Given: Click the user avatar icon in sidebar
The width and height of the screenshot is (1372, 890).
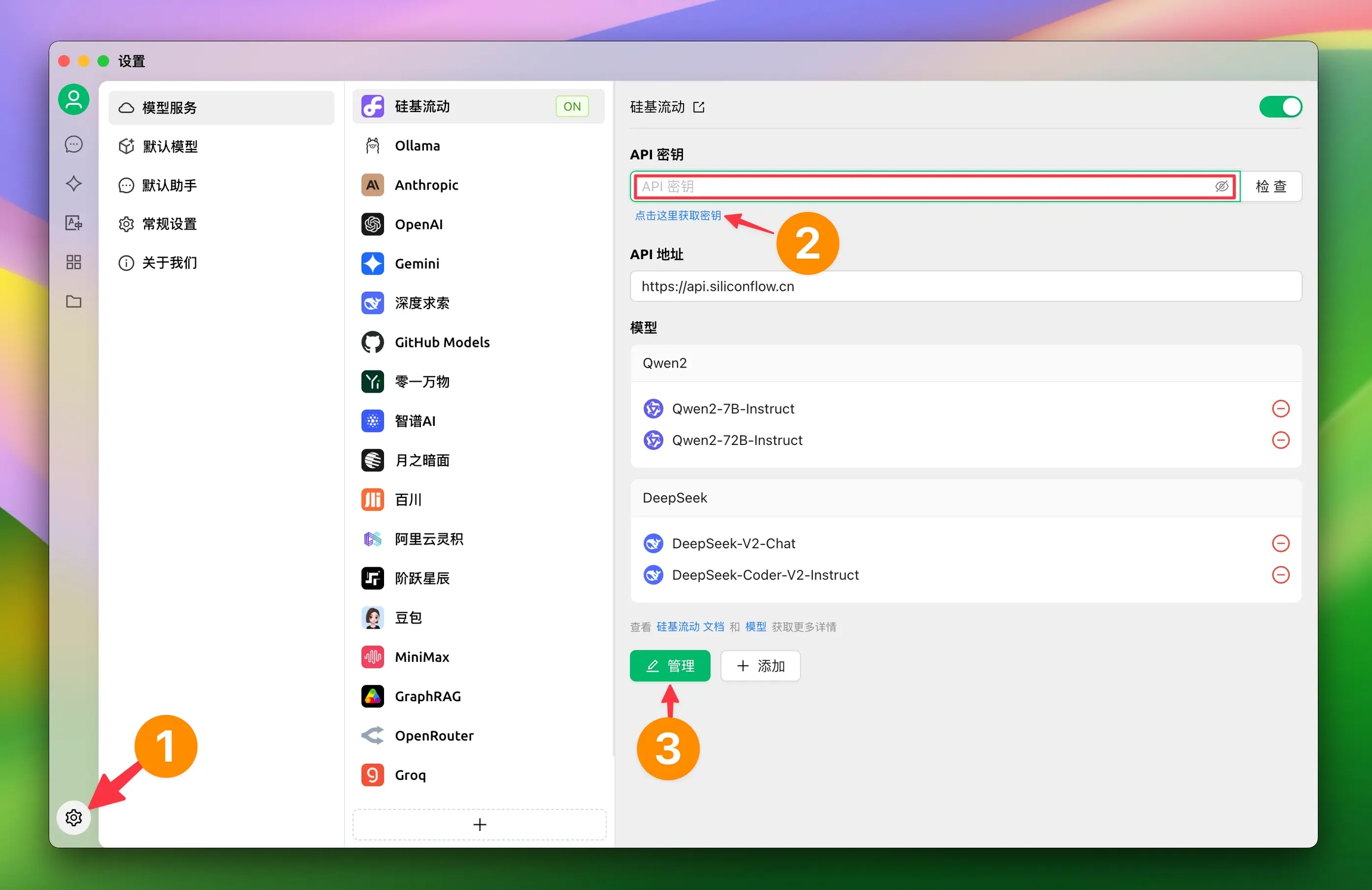Looking at the screenshot, I should (73, 99).
